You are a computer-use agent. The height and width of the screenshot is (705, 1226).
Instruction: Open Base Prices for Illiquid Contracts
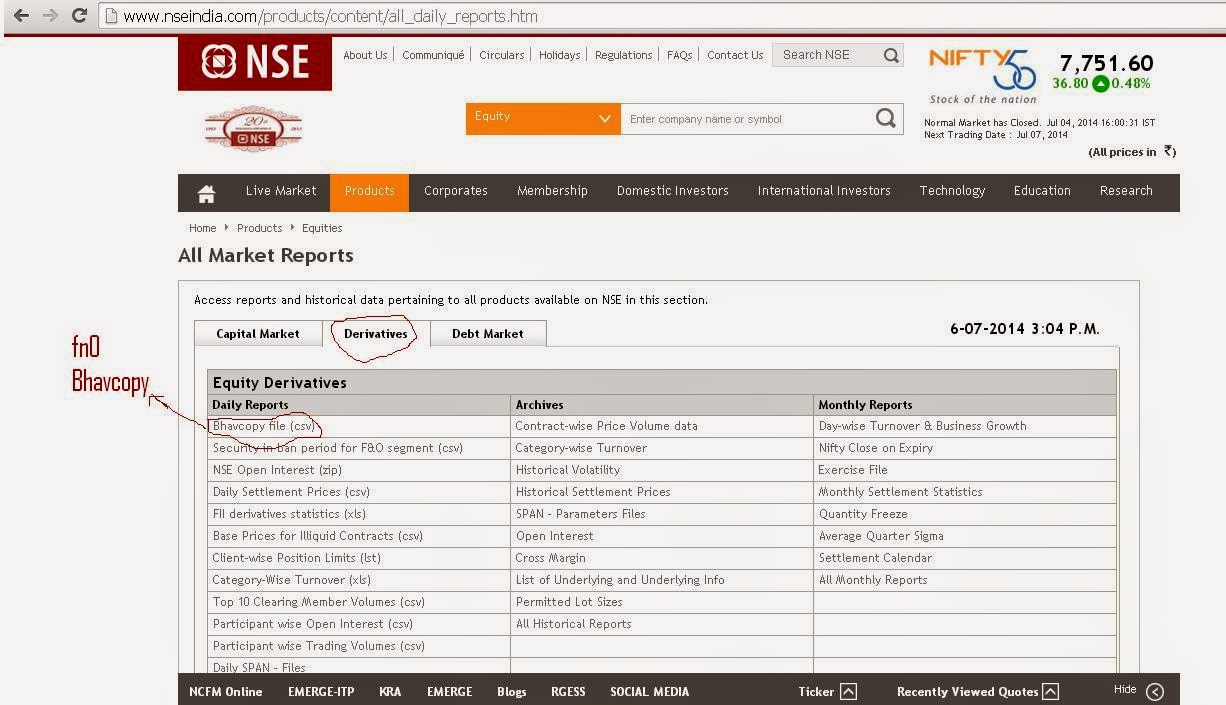(x=318, y=536)
